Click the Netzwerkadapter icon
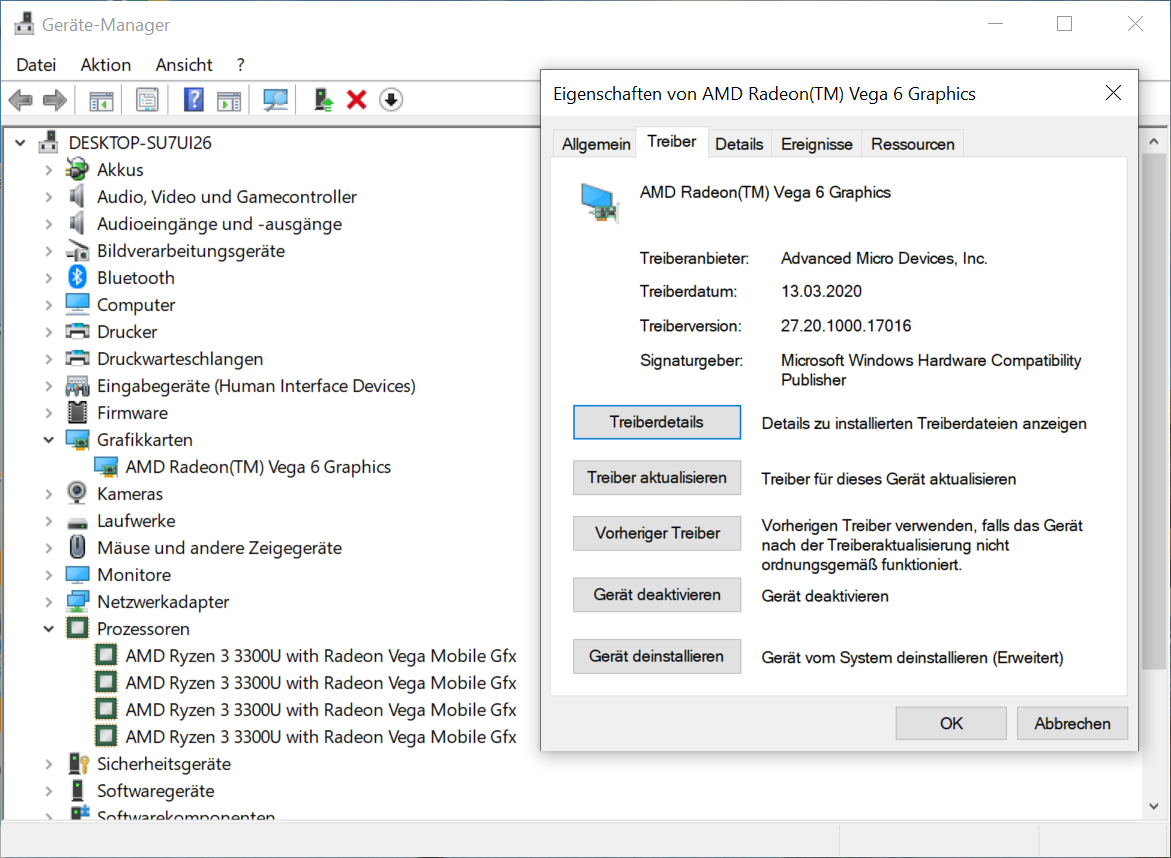This screenshot has width=1171, height=858. coord(77,601)
